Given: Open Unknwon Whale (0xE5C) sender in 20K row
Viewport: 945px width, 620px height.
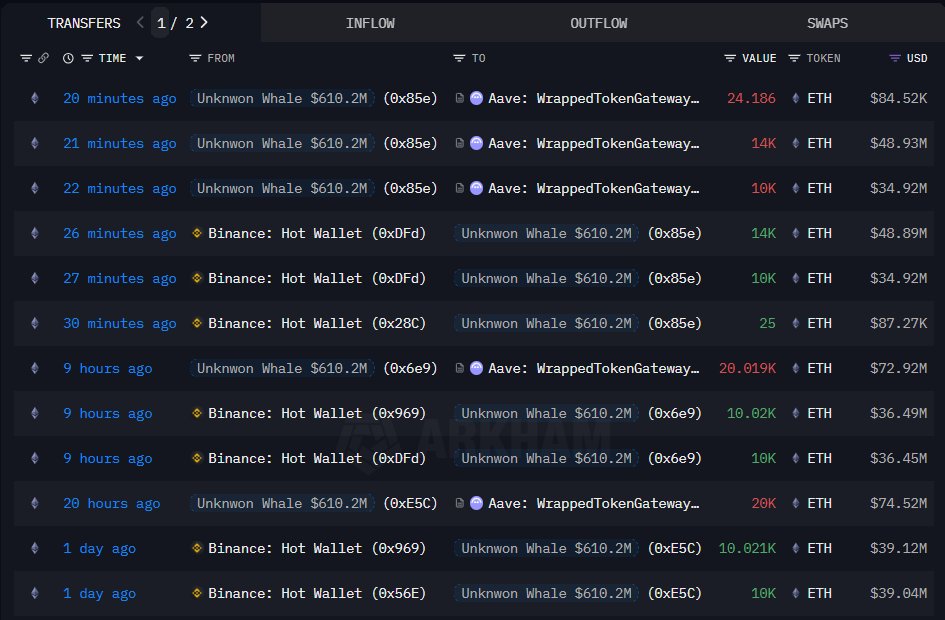Looking at the screenshot, I should pyautogui.click(x=282, y=503).
